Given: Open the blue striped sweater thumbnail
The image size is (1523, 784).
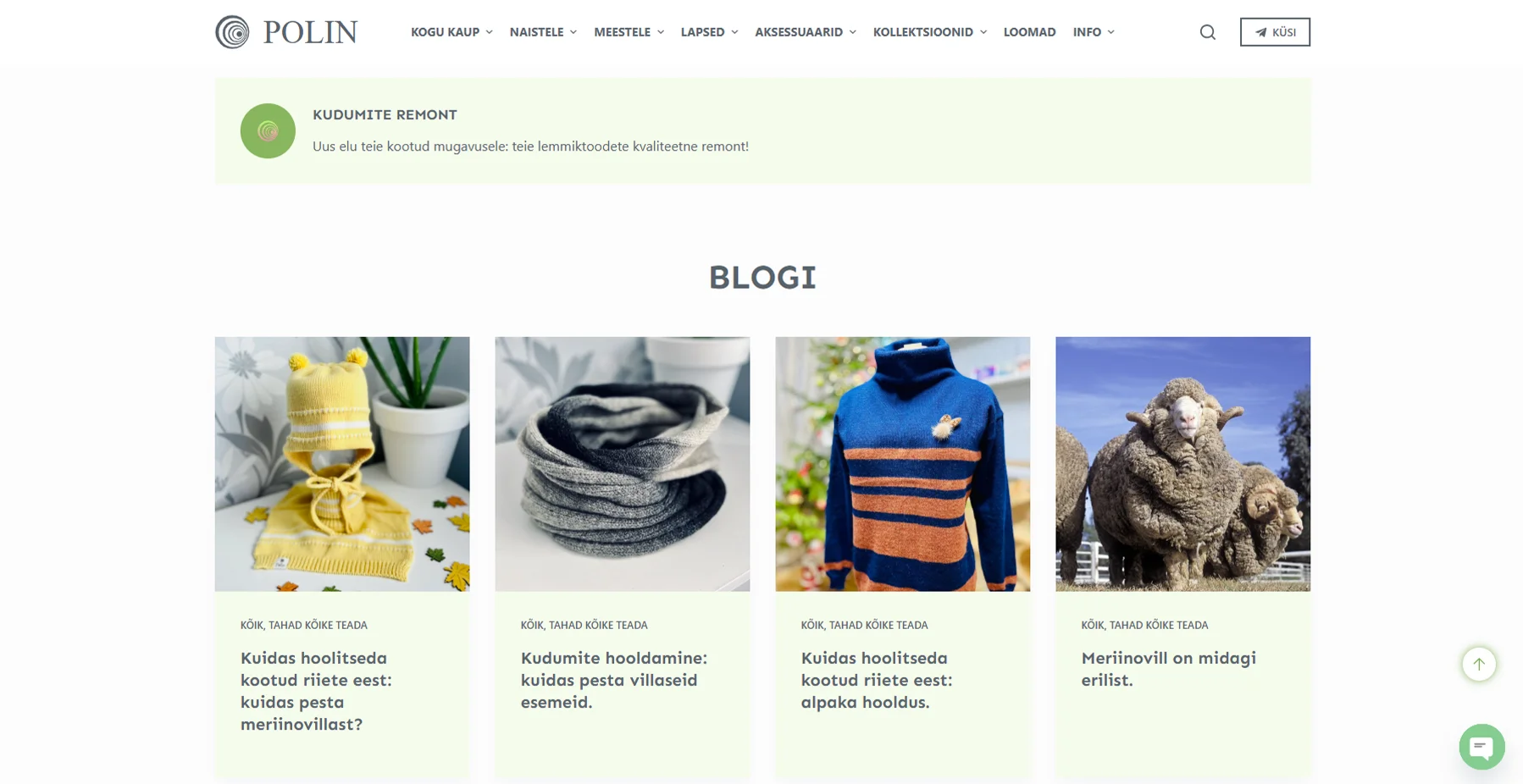Looking at the screenshot, I should 903,464.
